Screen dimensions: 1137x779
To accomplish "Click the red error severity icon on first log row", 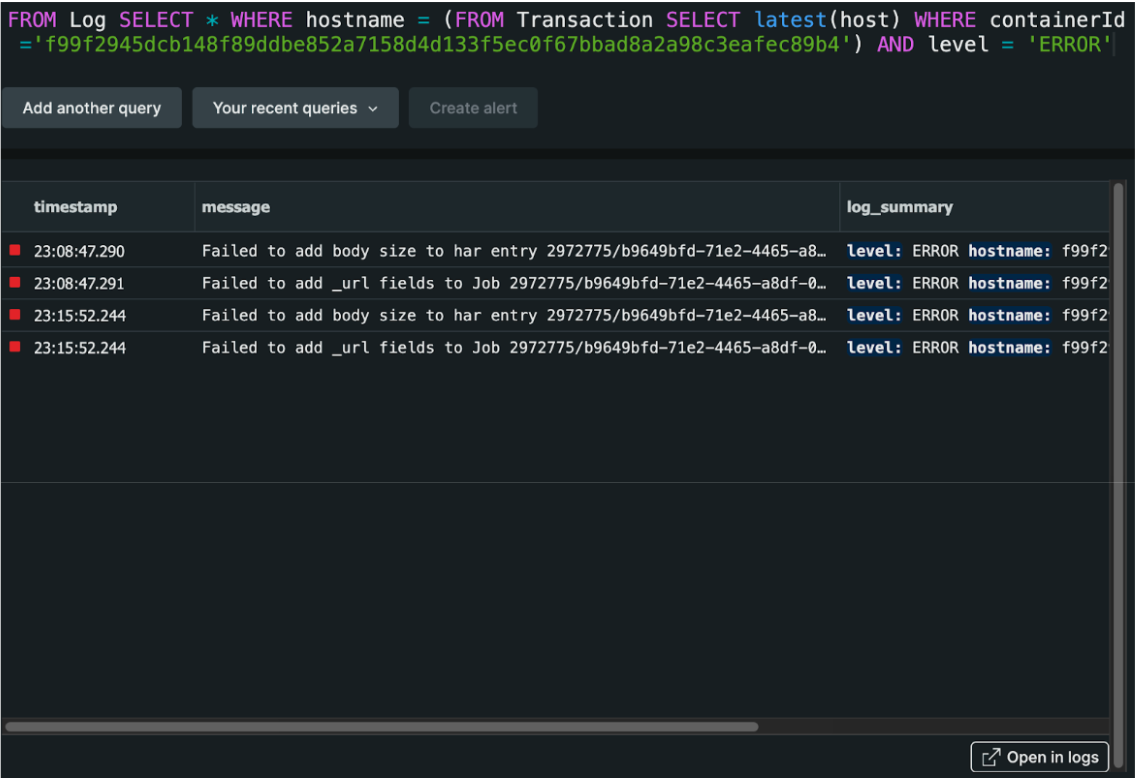I will click(x=13, y=251).
